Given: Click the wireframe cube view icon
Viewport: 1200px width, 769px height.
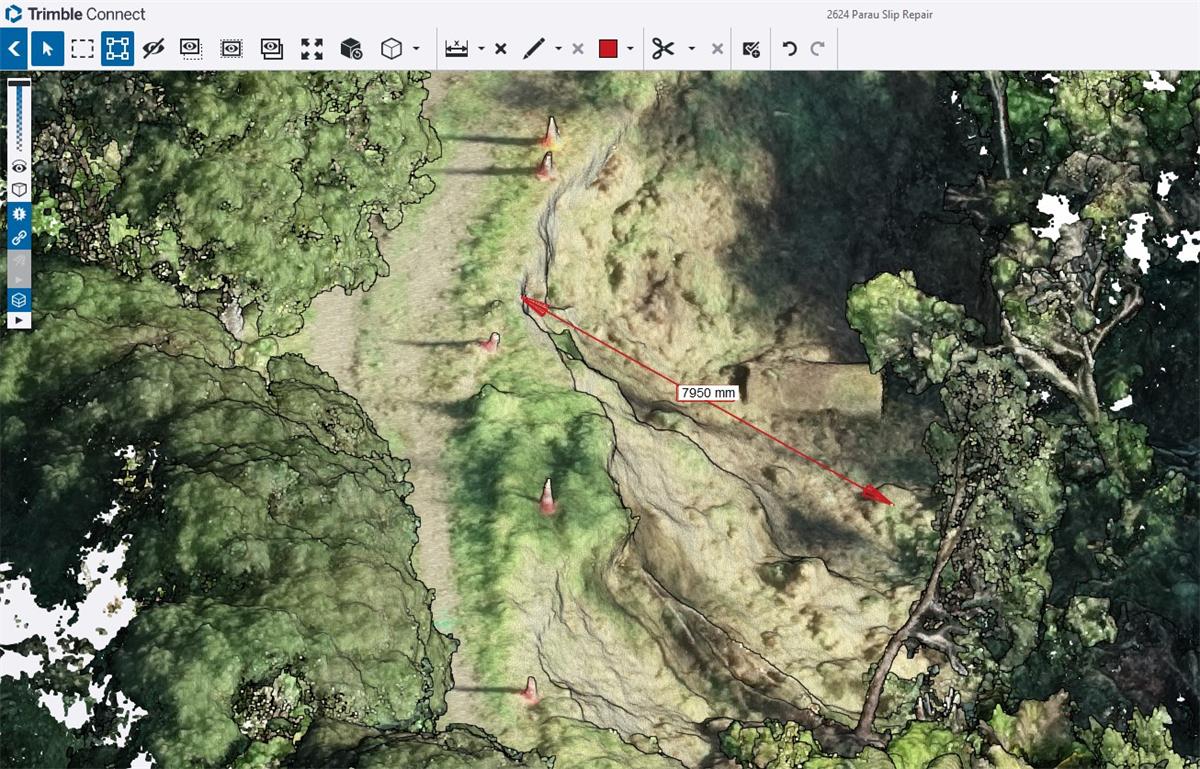Looking at the screenshot, I should click(392, 48).
